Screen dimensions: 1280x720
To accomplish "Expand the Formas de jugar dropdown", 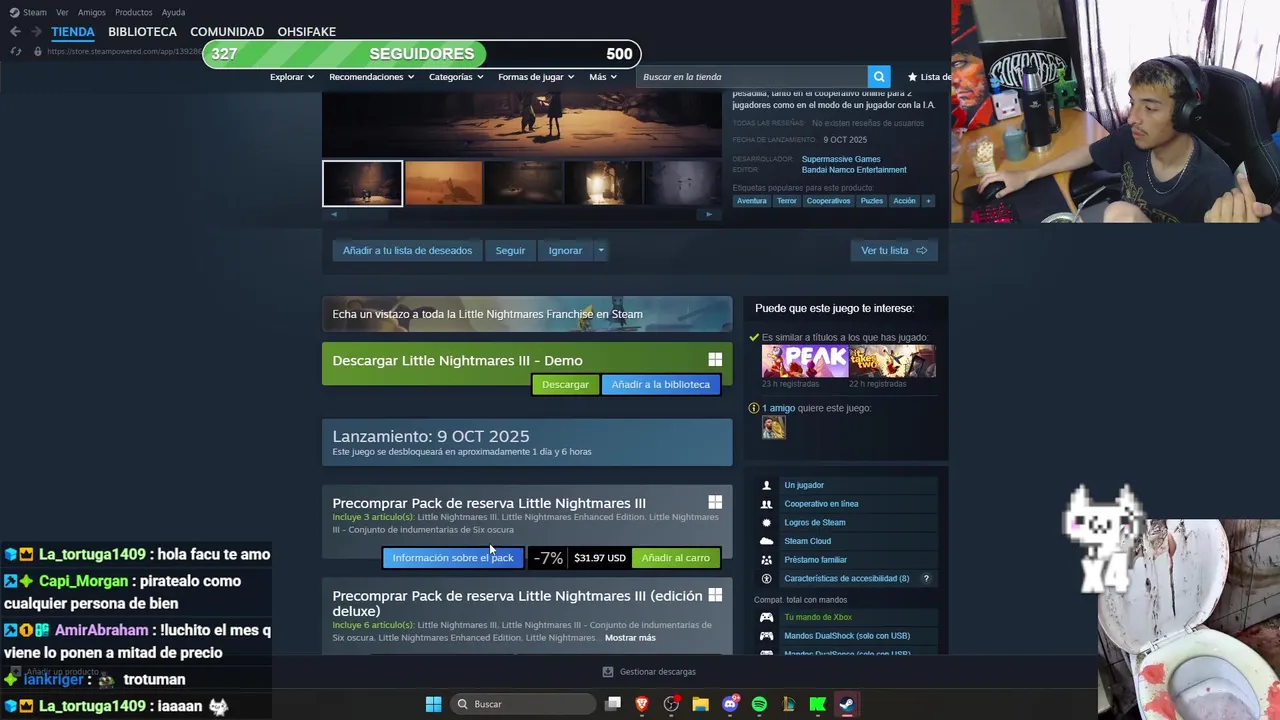I will (x=536, y=77).
